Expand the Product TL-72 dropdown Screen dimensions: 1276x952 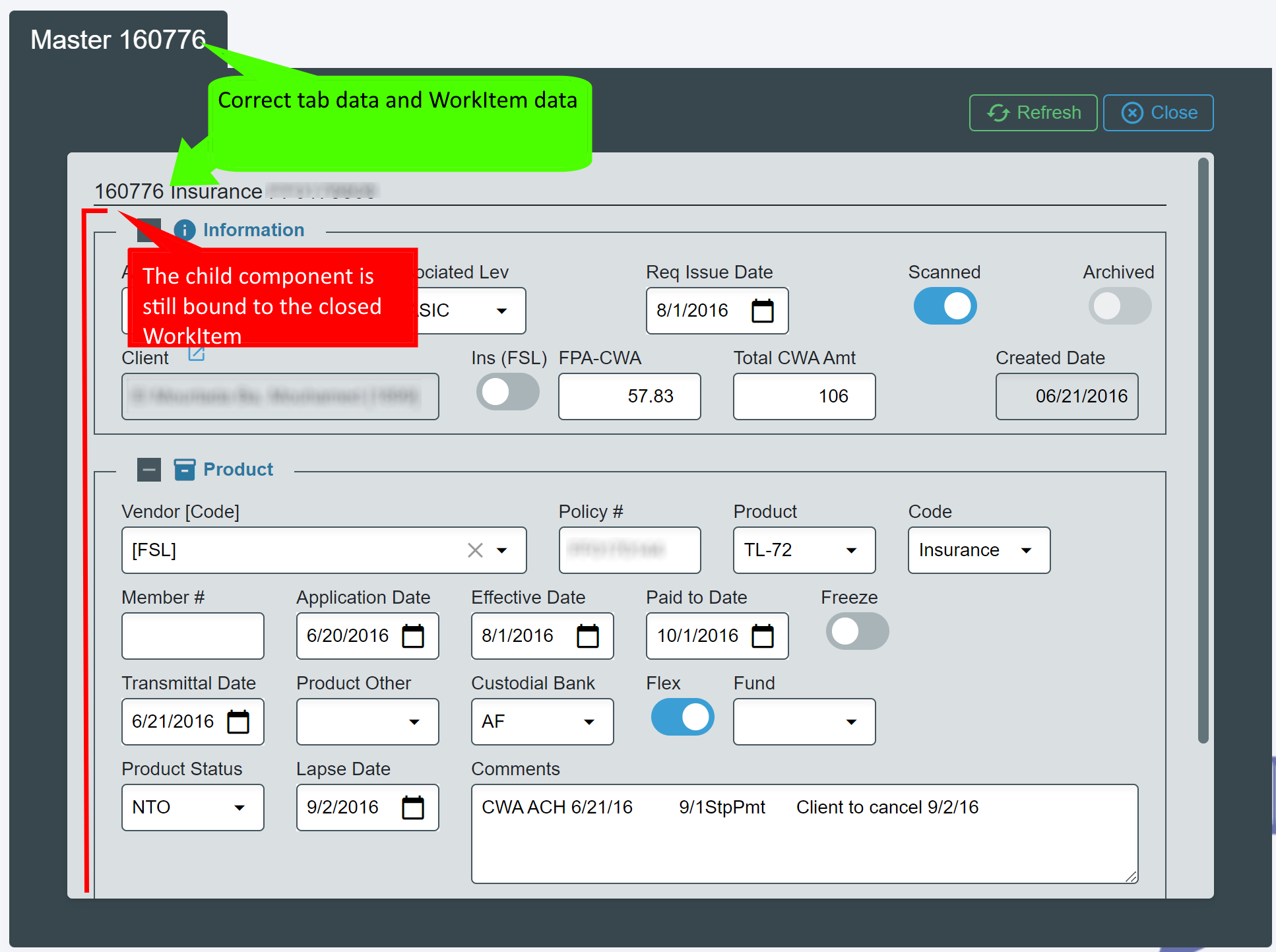click(804, 550)
